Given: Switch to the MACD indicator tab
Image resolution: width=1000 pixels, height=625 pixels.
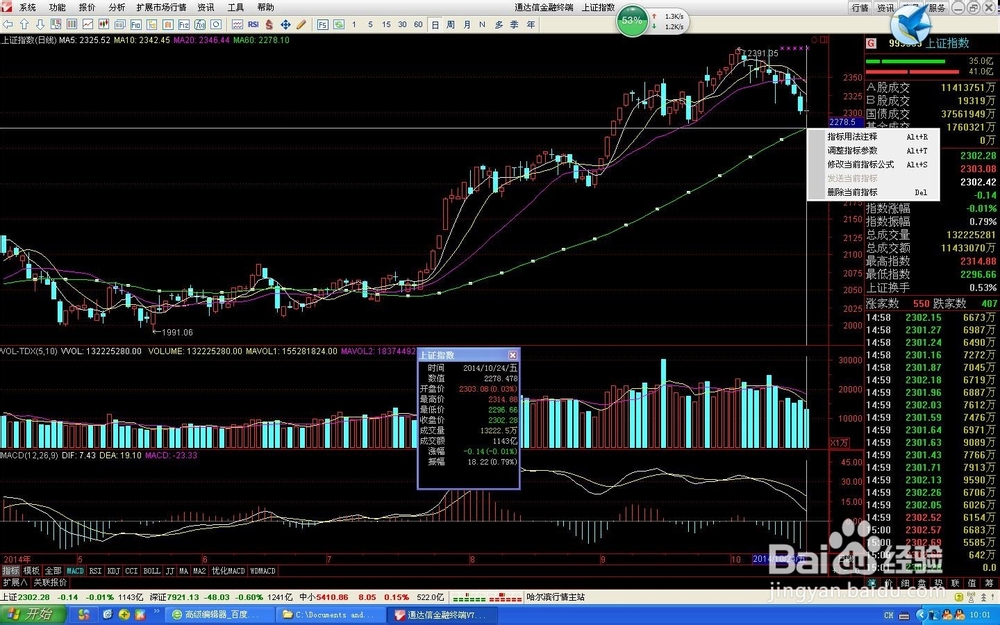Looking at the screenshot, I should 75,571.
